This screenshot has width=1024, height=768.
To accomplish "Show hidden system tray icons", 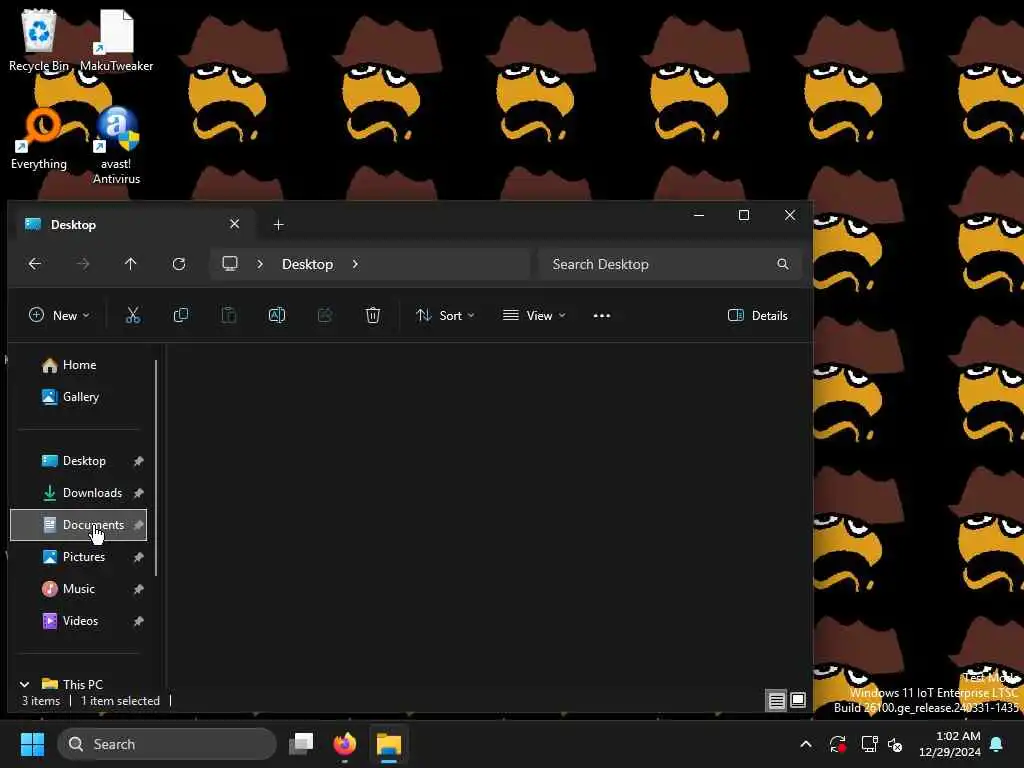I will pyautogui.click(x=806, y=744).
